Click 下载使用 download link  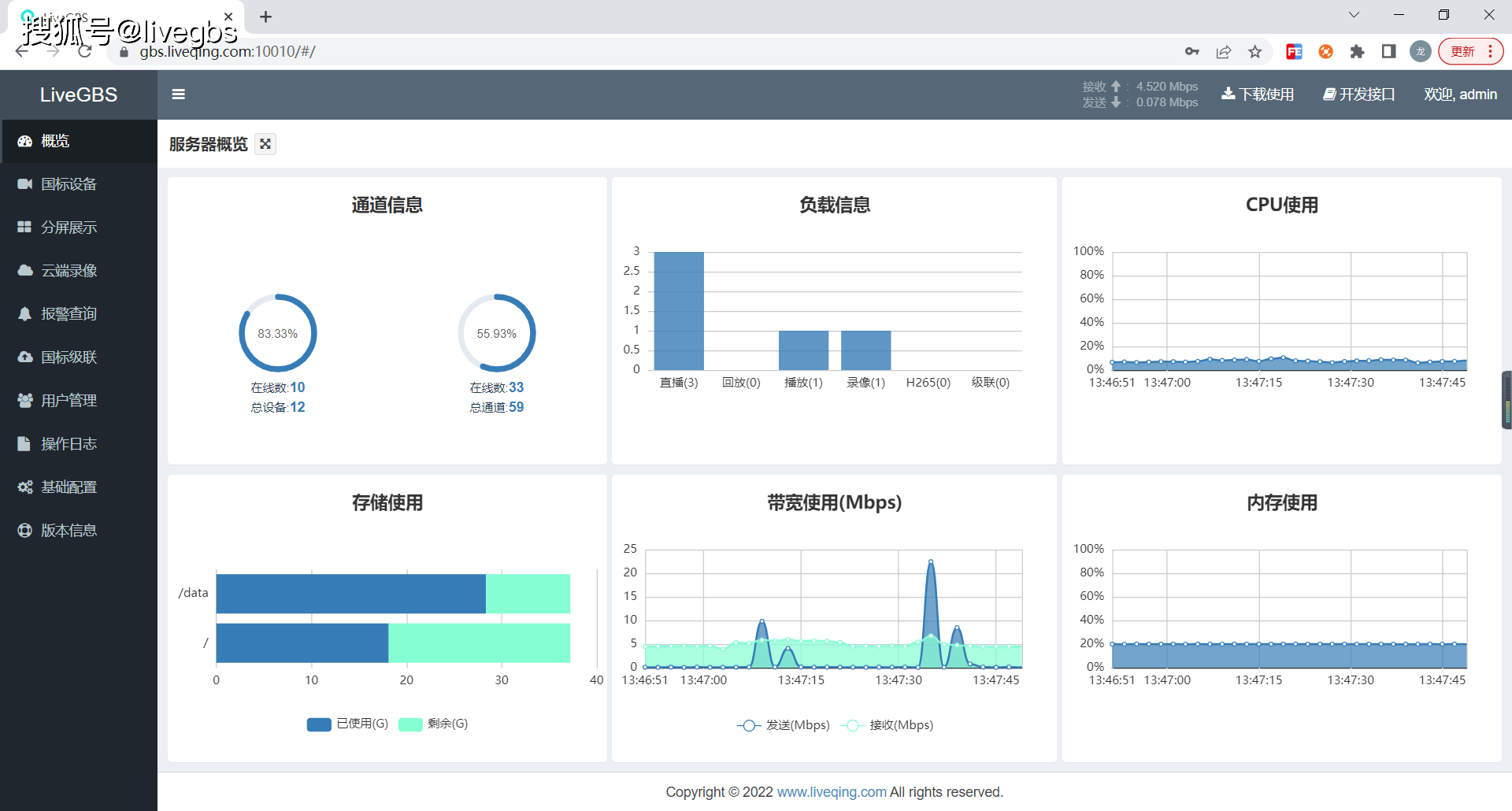(1258, 94)
